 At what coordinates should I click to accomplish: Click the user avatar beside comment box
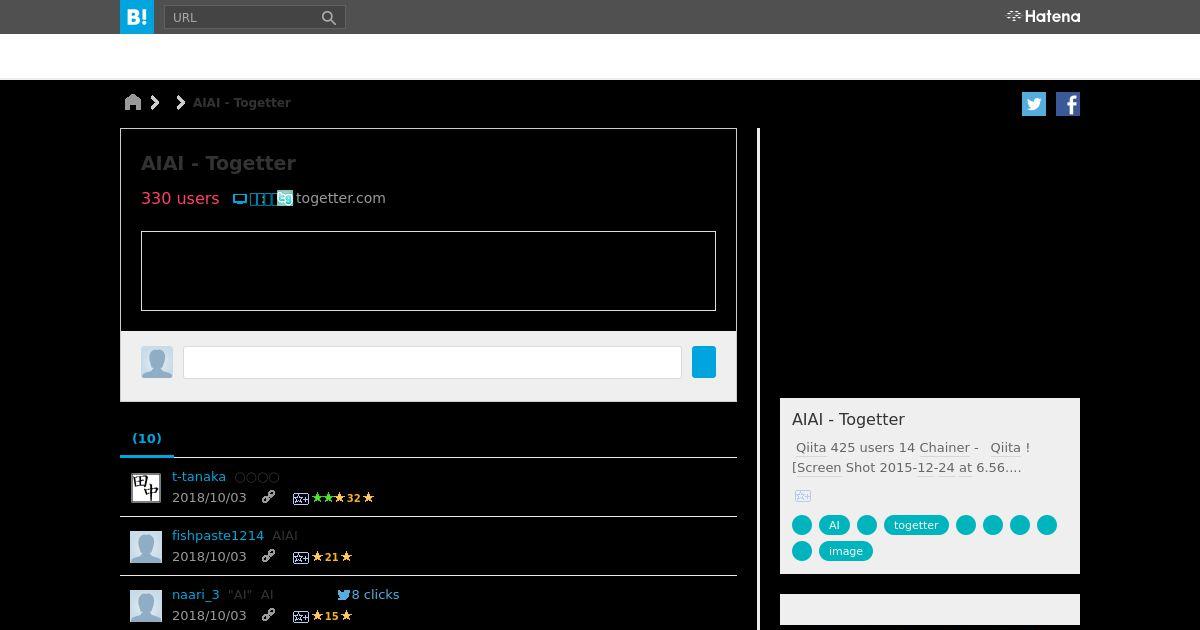[157, 362]
